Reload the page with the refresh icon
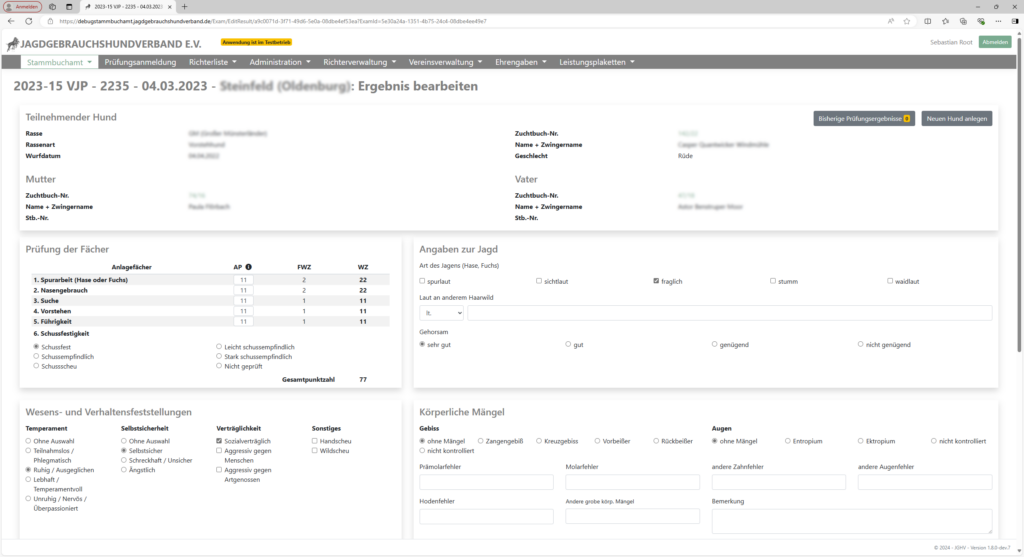Viewport: 1024px width, 557px height. 29,21
